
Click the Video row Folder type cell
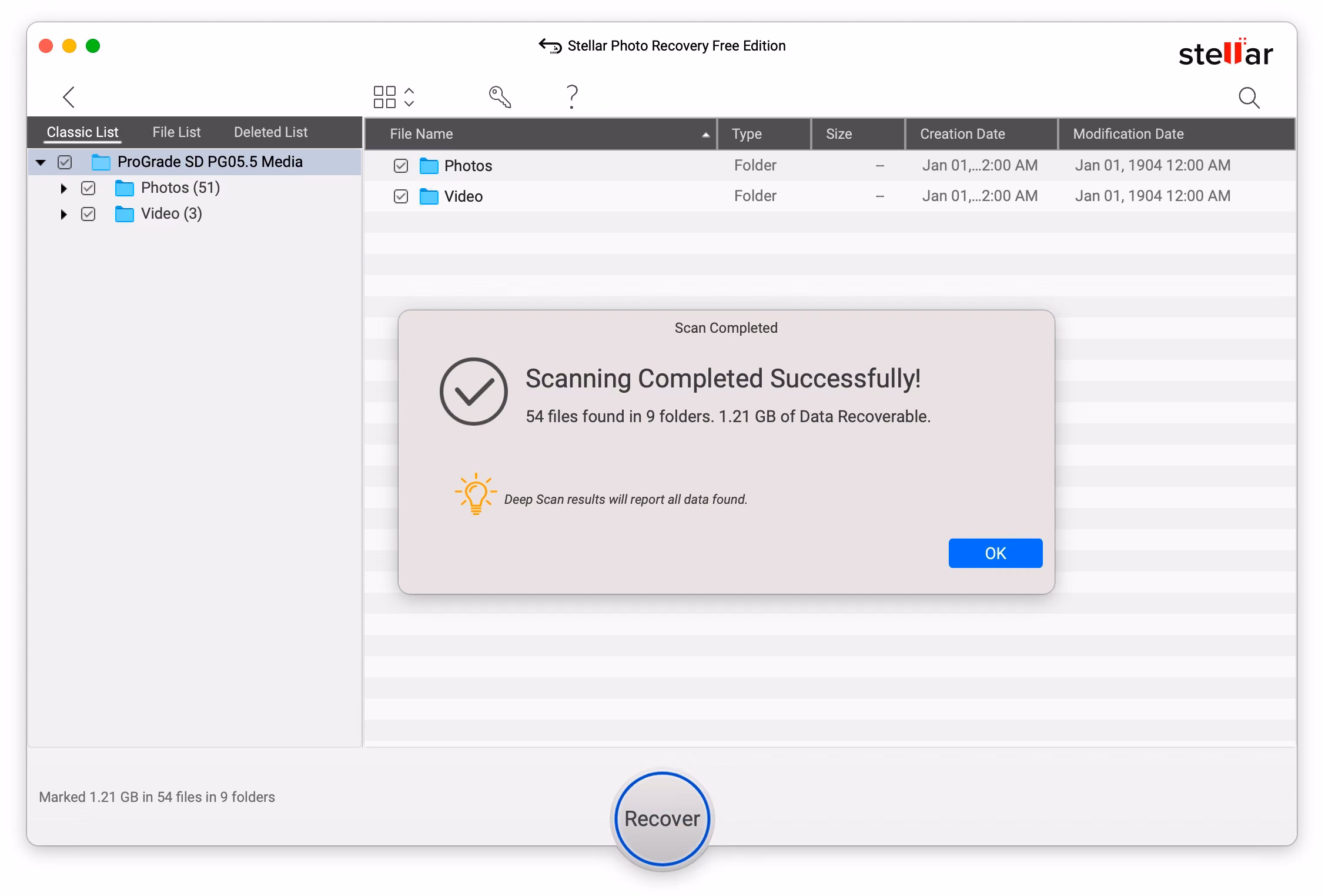[755, 196]
